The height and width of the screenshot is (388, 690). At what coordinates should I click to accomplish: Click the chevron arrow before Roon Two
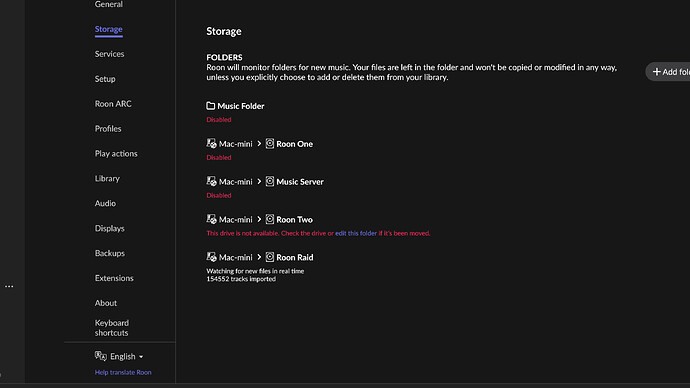tap(259, 219)
